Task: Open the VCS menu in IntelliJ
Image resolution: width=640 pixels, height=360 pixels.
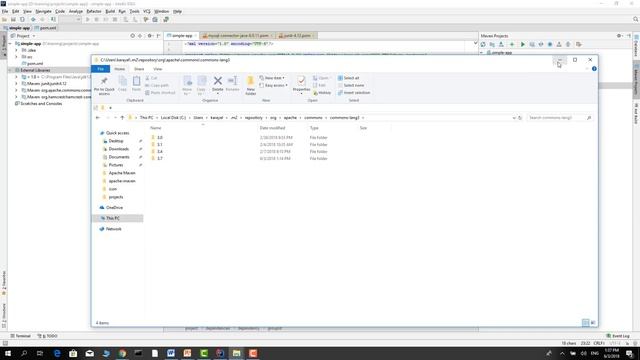Action: click(x=147, y=11)
